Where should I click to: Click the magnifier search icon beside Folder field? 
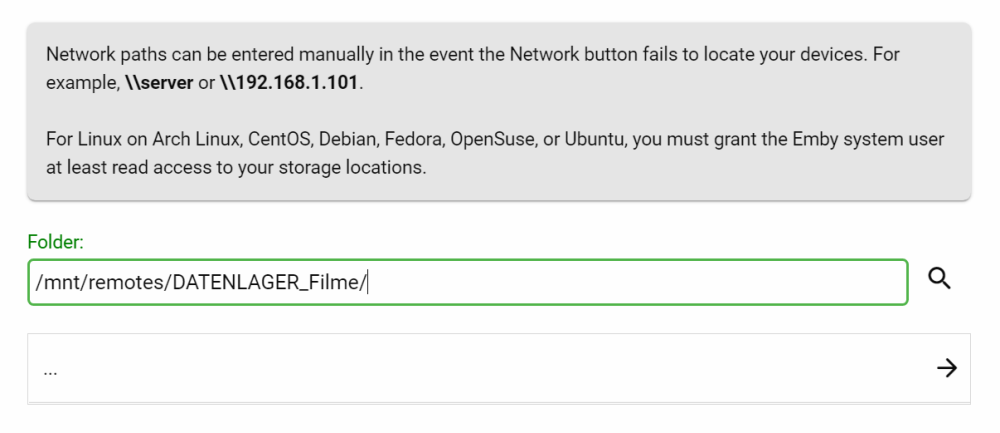click(939, 279)
